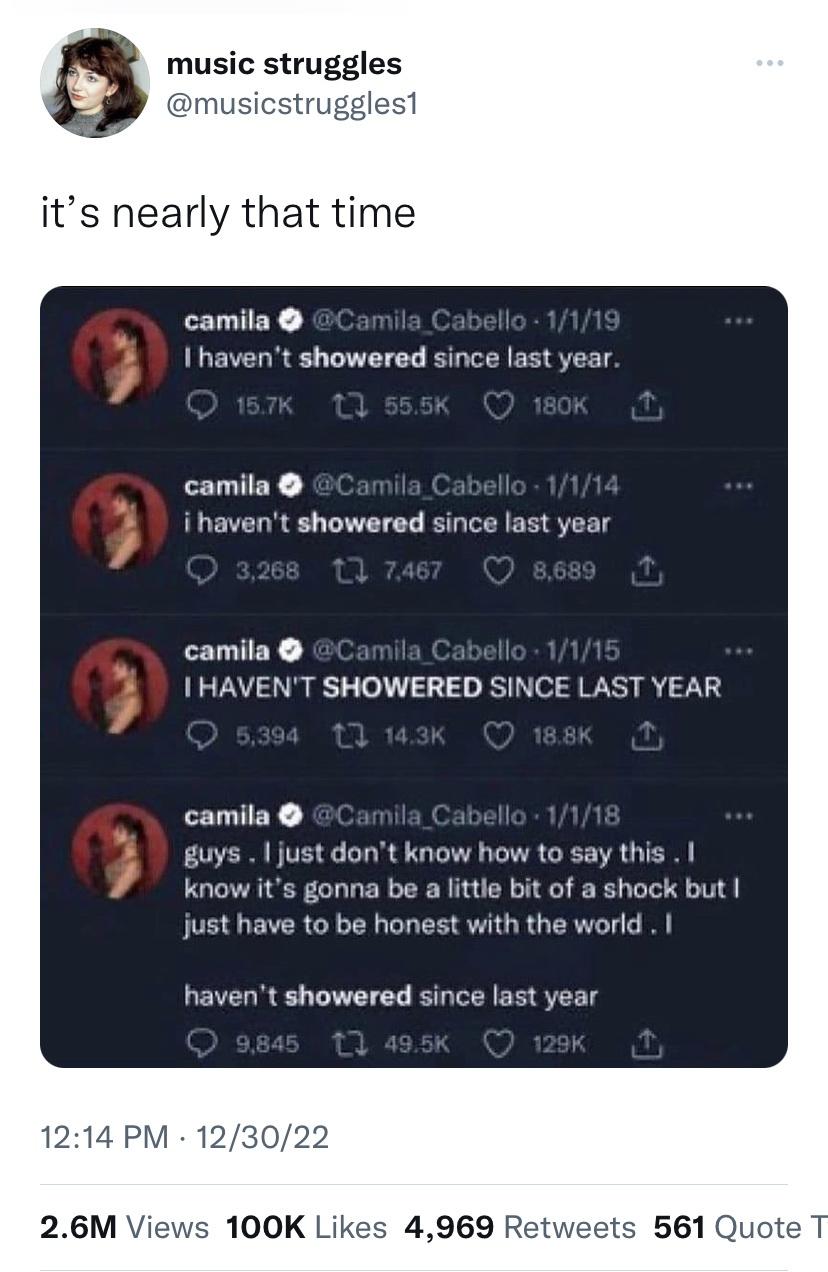Open the tweet's three-dot more menu
Viewport: 828px width, 1272px height.
point(770,65)
